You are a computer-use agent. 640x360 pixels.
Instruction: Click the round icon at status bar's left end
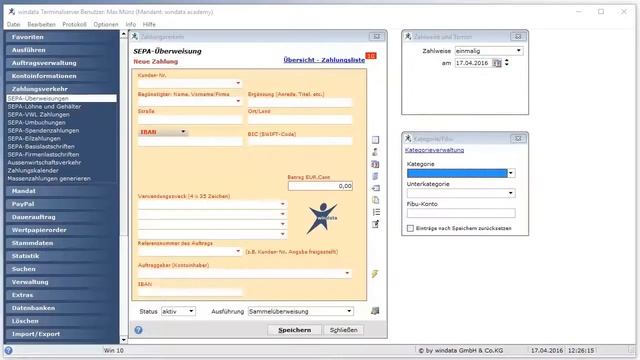pyautogui.click(x=9, y=350)
